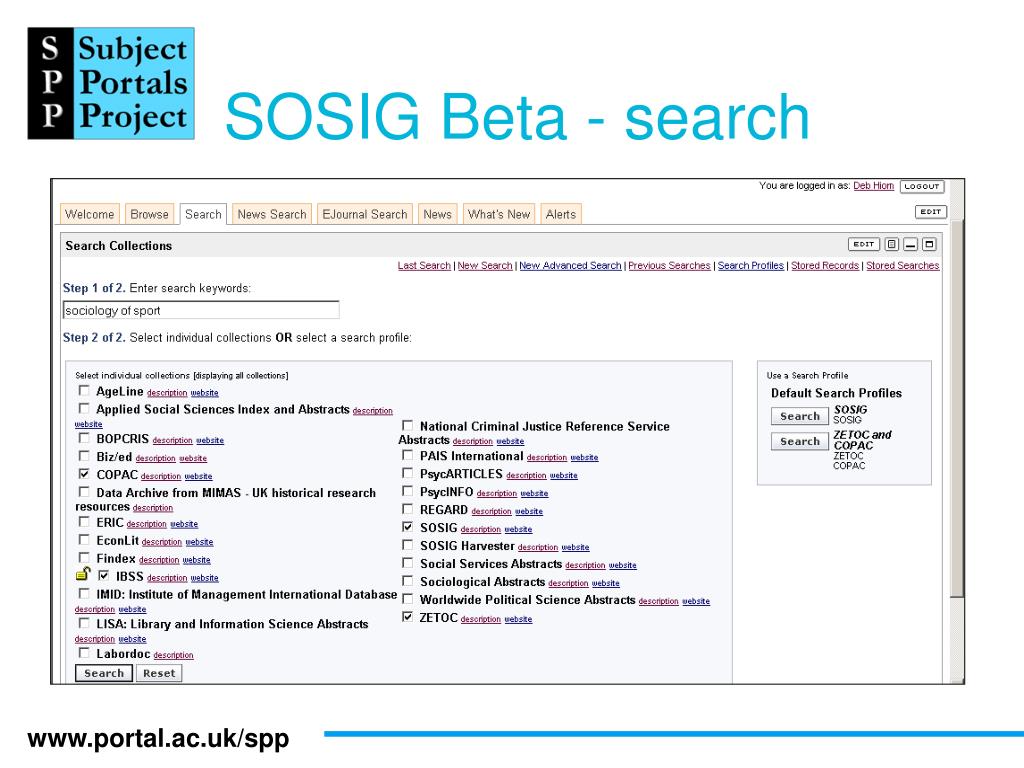The height and width of the screenshot is (768, 1024).
Task: Tick the PsycARTICLES checkbox
Action: [408, 473]
